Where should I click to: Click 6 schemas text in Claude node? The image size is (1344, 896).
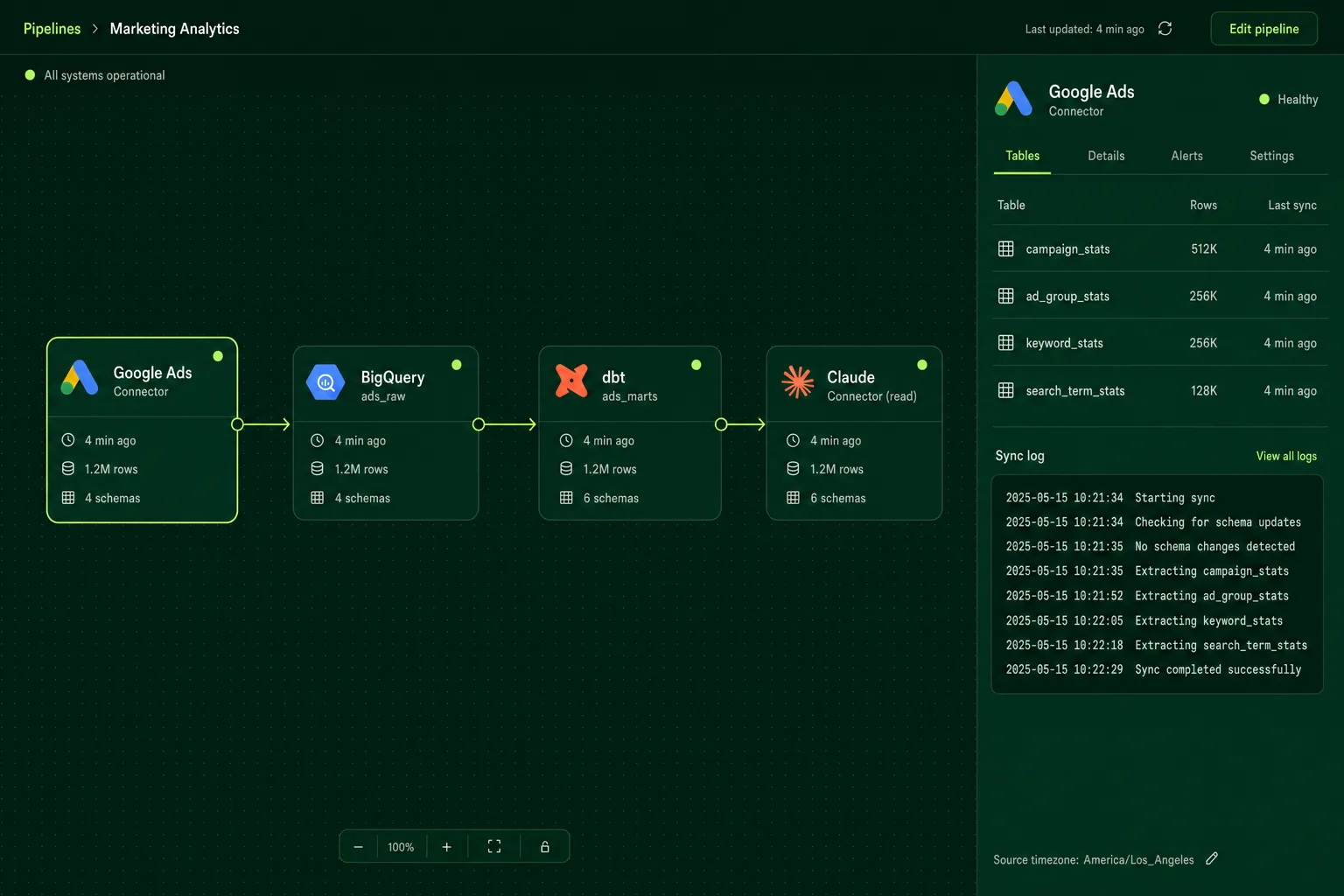click(837, 498)
